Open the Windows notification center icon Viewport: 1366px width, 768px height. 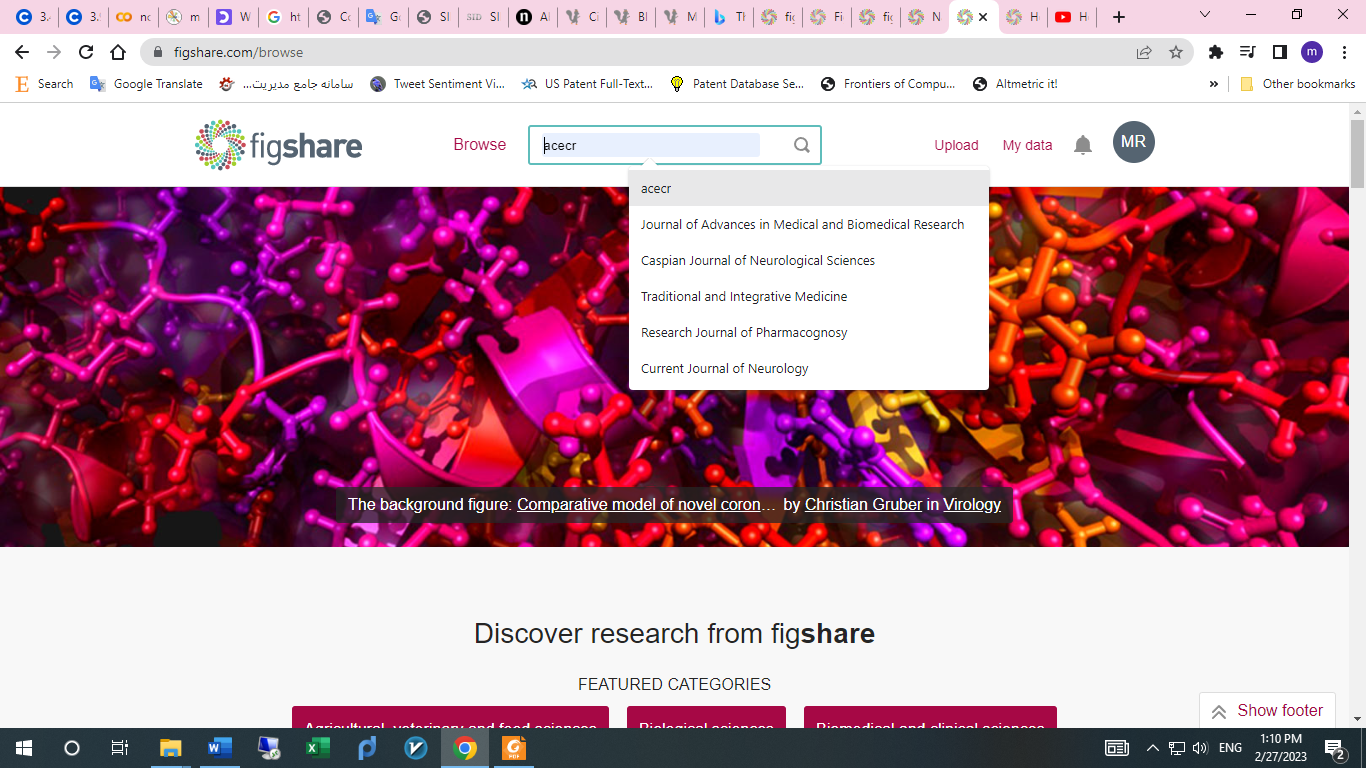[x=1334, y=748]
